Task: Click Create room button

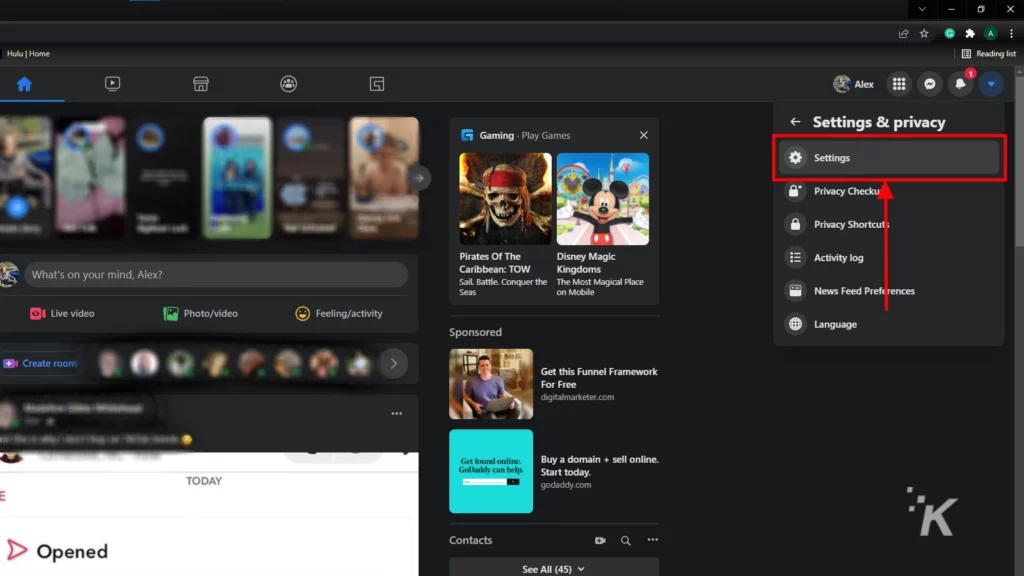Action: click(40, 363)
